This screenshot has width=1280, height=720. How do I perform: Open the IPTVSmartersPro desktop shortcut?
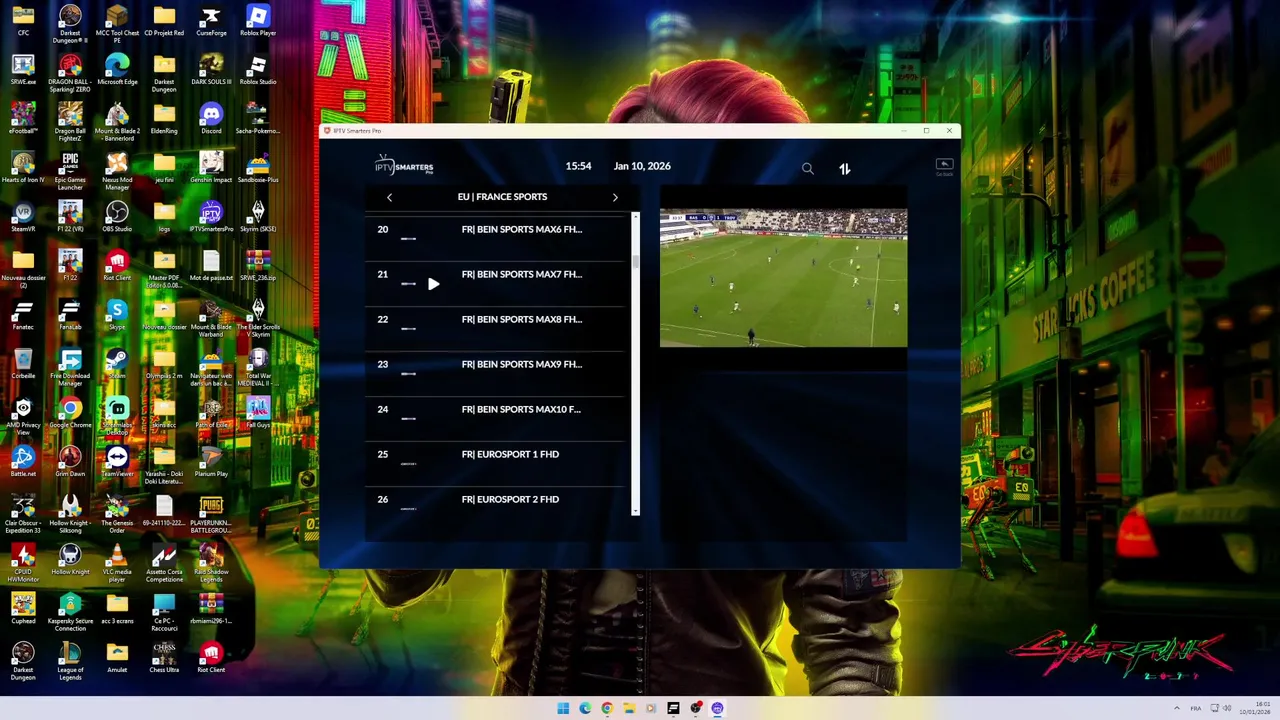[x=211, y=217]
